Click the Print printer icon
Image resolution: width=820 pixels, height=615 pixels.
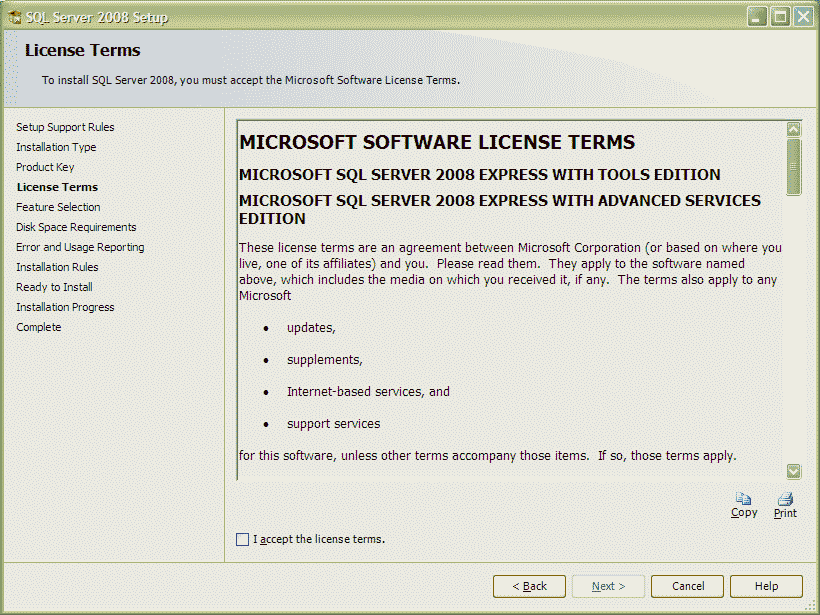click(785, 499)
